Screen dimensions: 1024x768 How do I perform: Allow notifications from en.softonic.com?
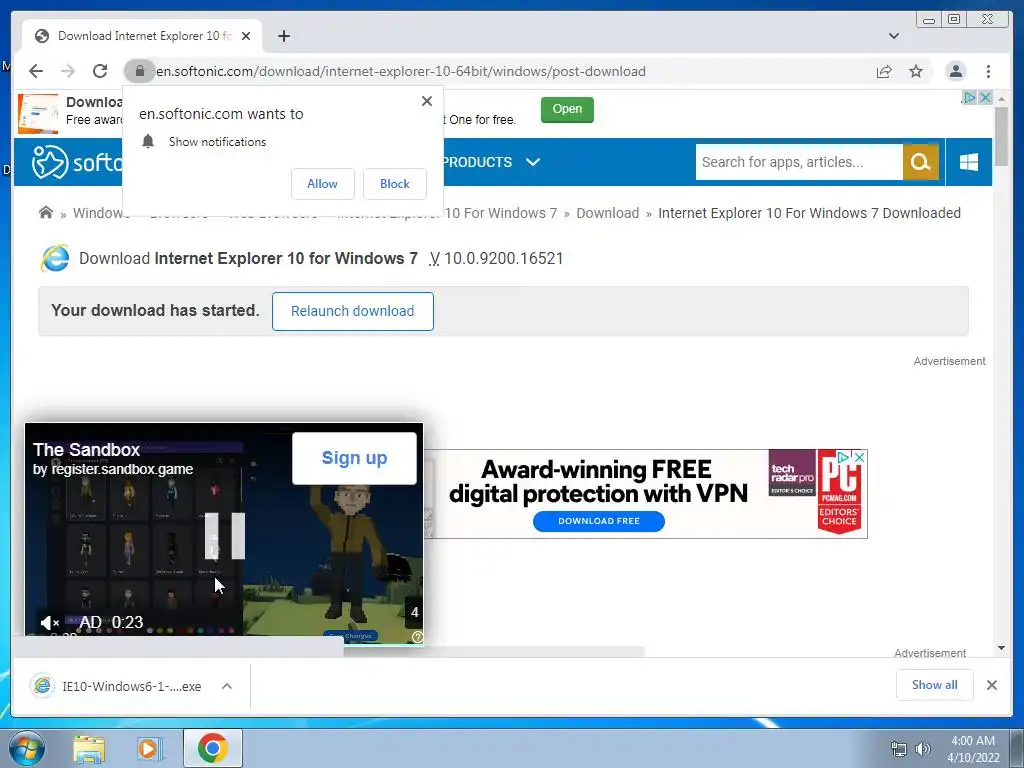point(323,184)
